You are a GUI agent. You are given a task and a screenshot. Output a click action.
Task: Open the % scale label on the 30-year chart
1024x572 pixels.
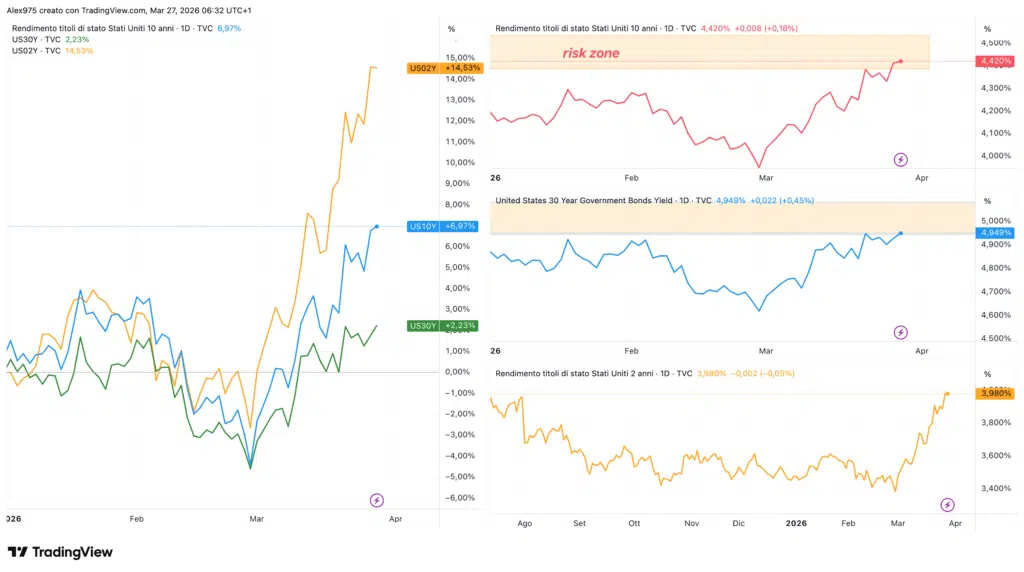pos(987,201)
